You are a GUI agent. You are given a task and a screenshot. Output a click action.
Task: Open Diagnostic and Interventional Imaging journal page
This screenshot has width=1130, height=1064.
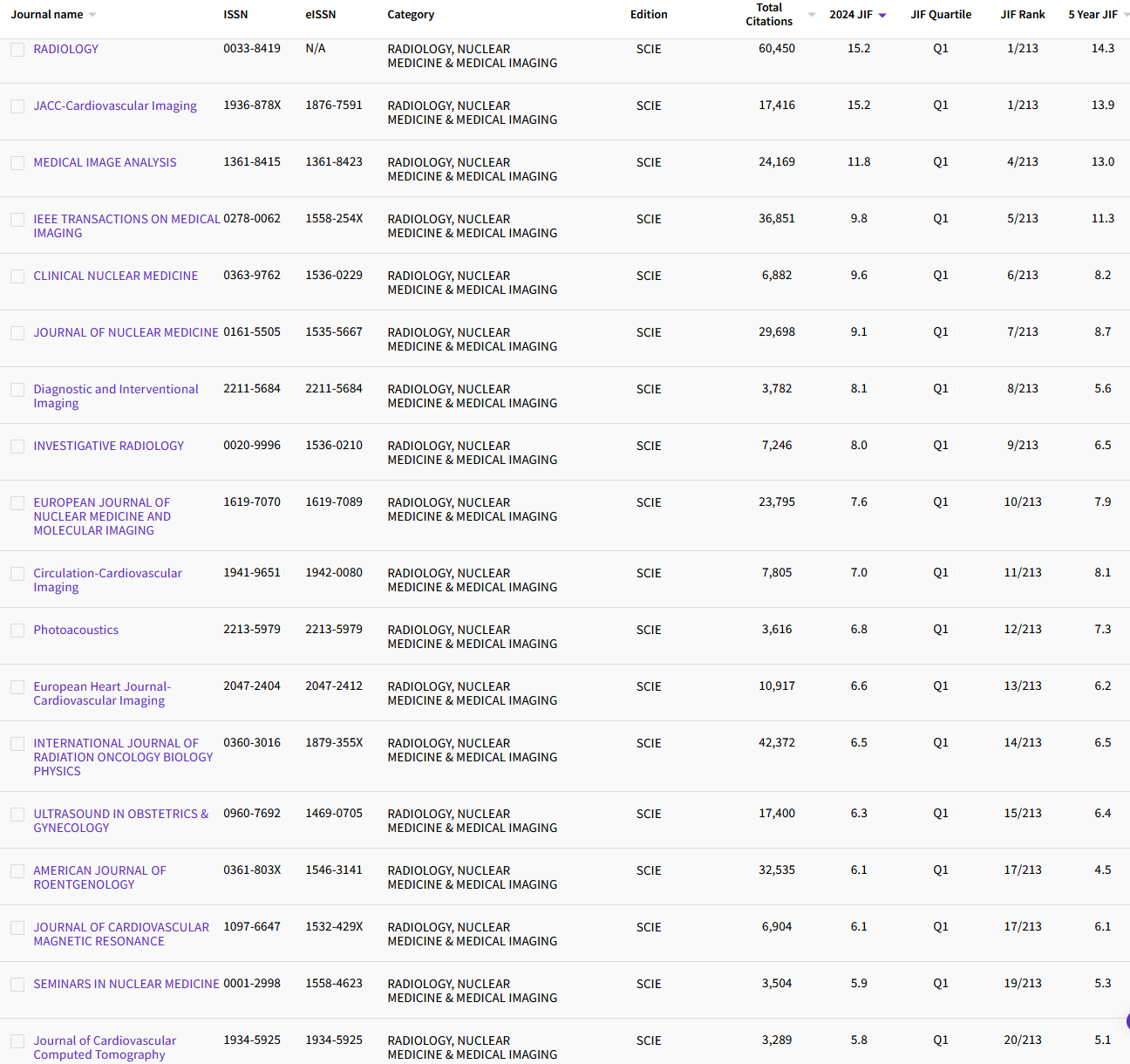click(x=116, y=396)
